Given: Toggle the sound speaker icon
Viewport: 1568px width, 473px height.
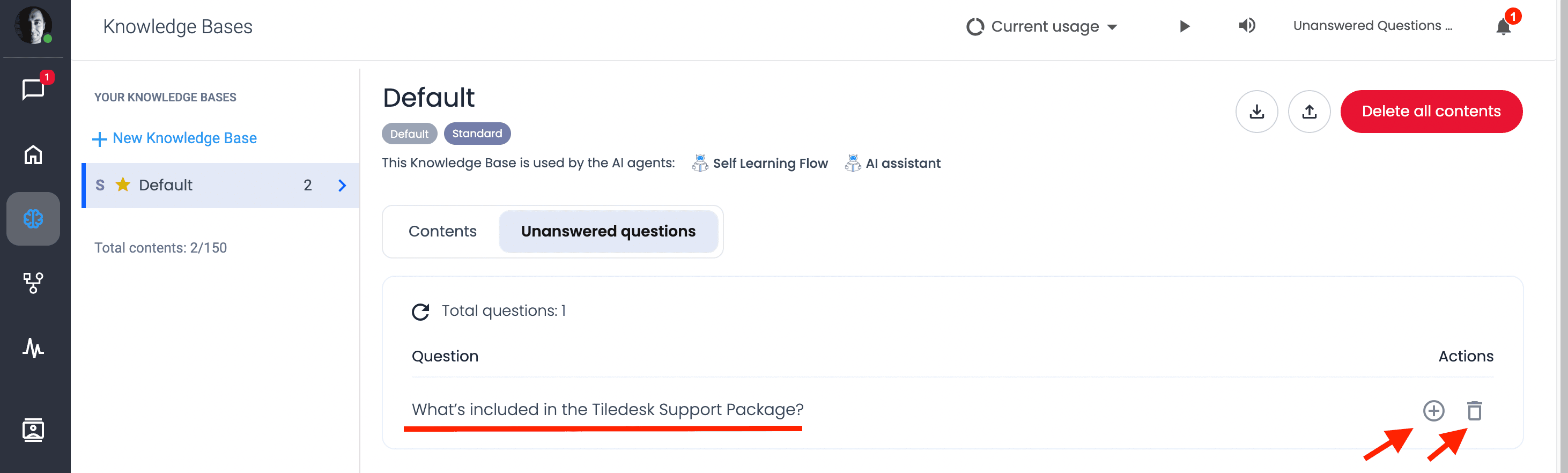Looking at the screenshot, I should 1247,26.
